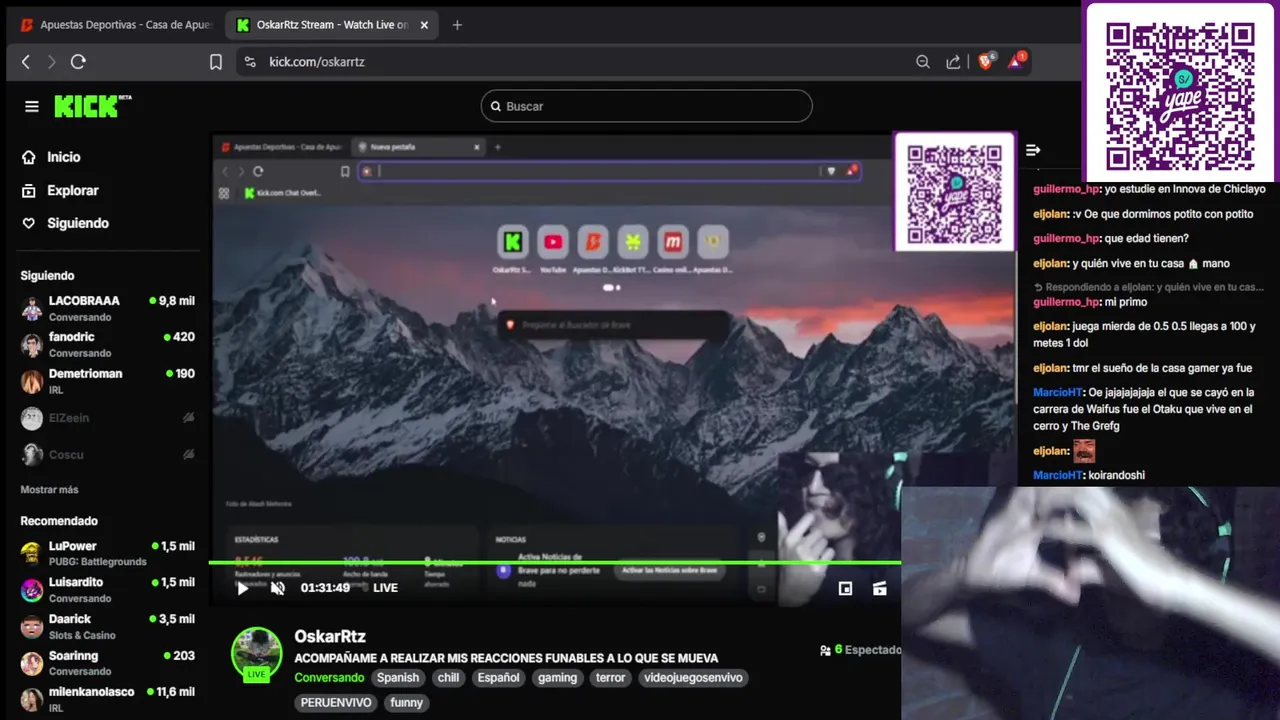The height and width of the screenshot is (720, 1280).
Task: Open a new browser tab
Action: pyautogui.click(x=457, y=25)
